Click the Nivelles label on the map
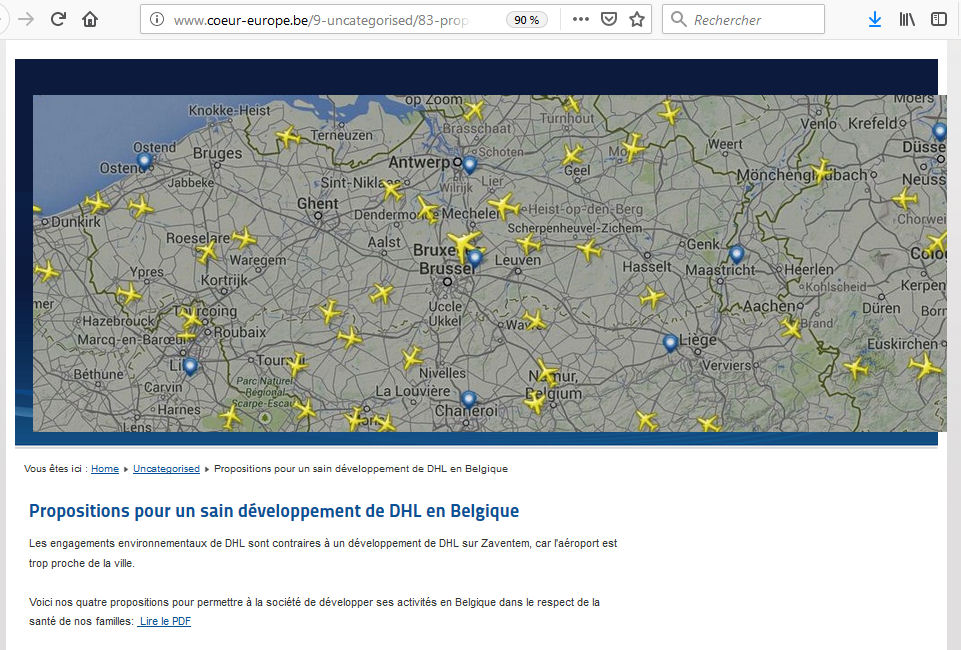The image size is (961, 650). tap(443, 373)
